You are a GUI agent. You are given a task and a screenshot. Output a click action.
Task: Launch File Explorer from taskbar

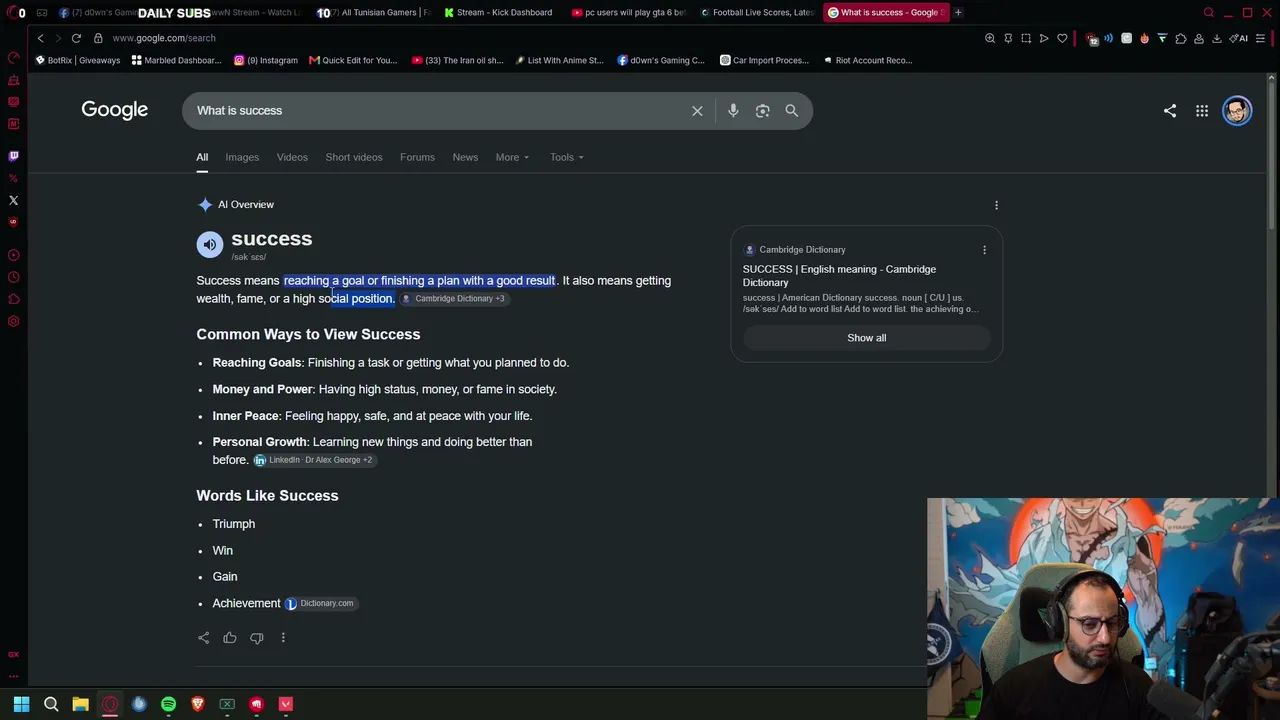pos(80,704)
